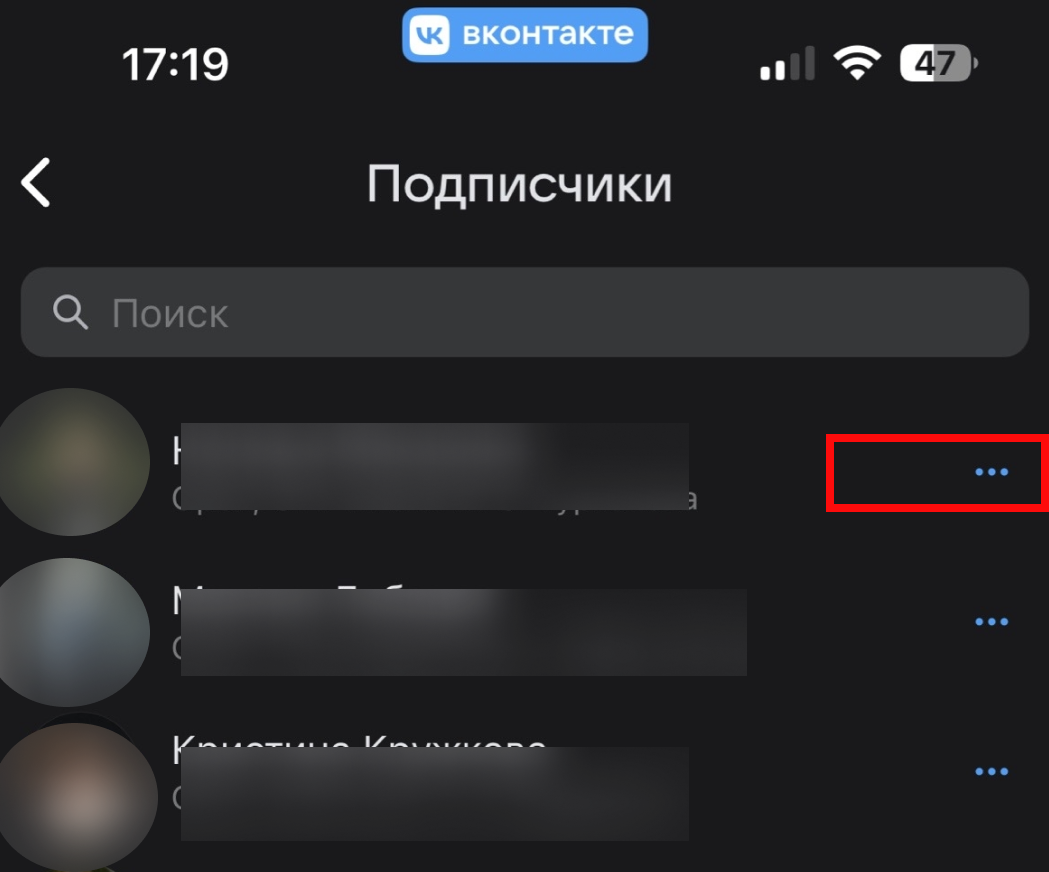
Task: Tap the VK logo in the top pill
Action: click(429, 35)
